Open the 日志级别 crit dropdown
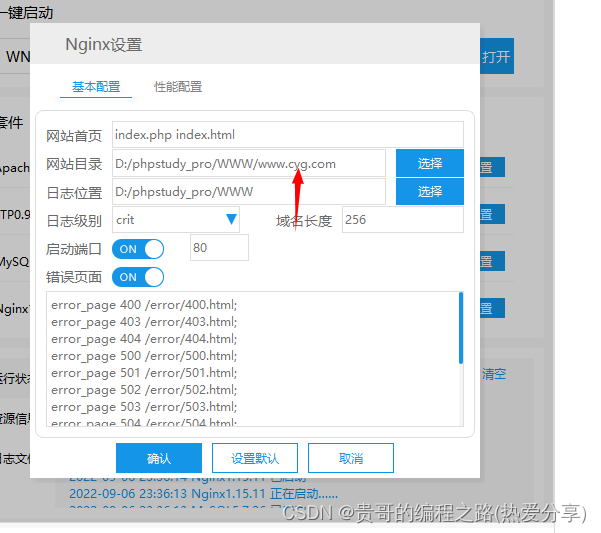This screenshot has width=601, height=533. 176,220
